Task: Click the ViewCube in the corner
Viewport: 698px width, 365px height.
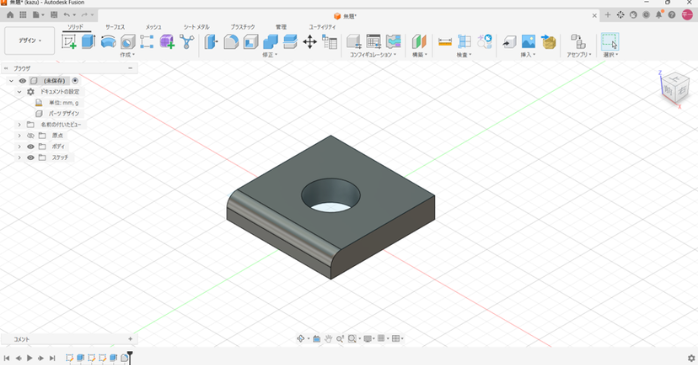Action: click(x=676, y=88)
